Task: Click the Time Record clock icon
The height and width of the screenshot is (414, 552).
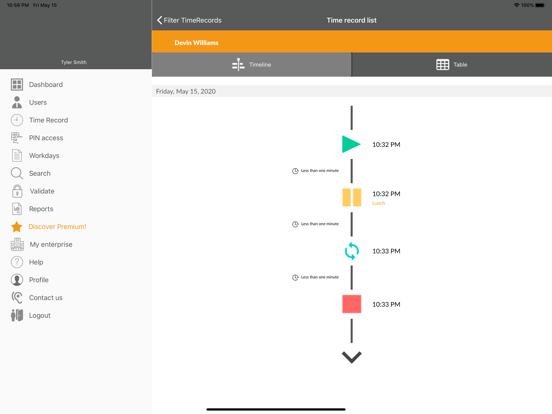Action: coord(17,120)
